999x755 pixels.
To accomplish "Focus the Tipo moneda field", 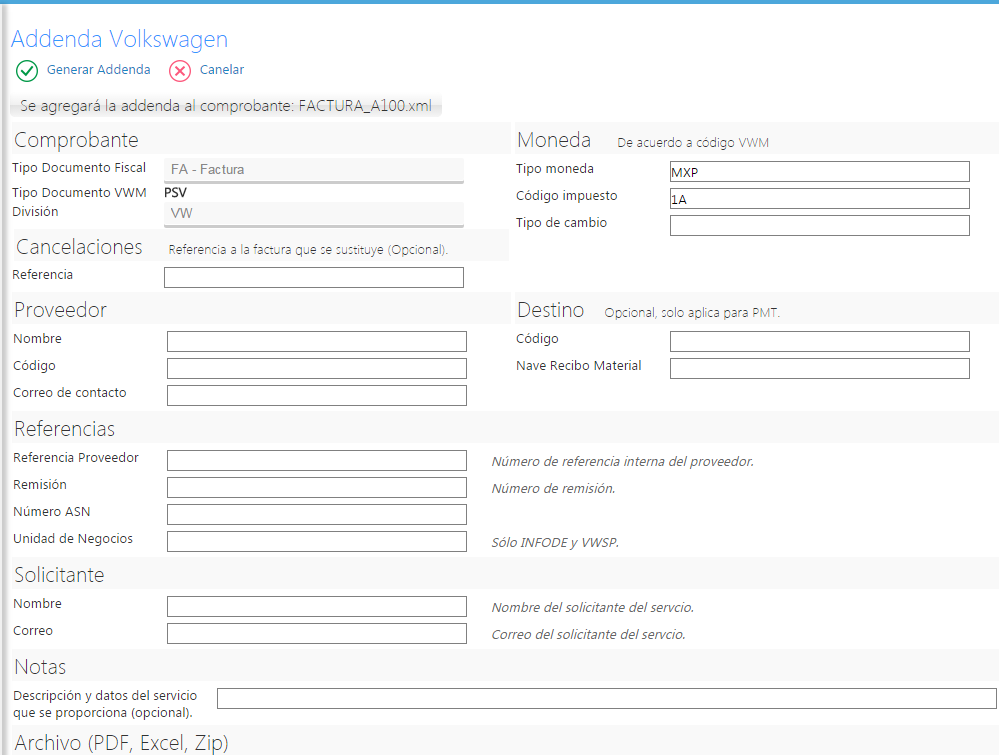I will pyautogui.click(x=819, y=172).
